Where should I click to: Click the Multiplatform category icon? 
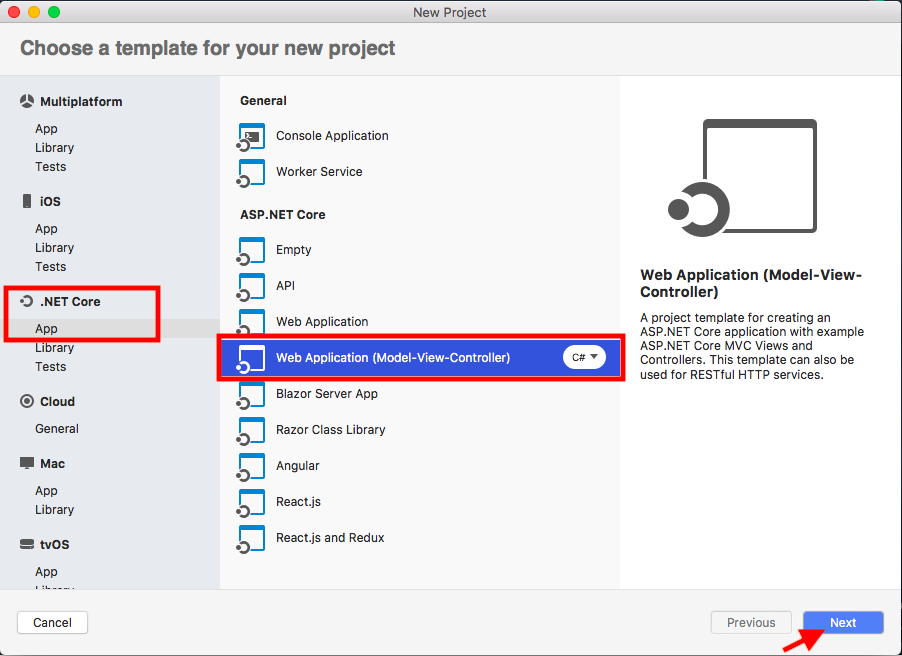26,101
